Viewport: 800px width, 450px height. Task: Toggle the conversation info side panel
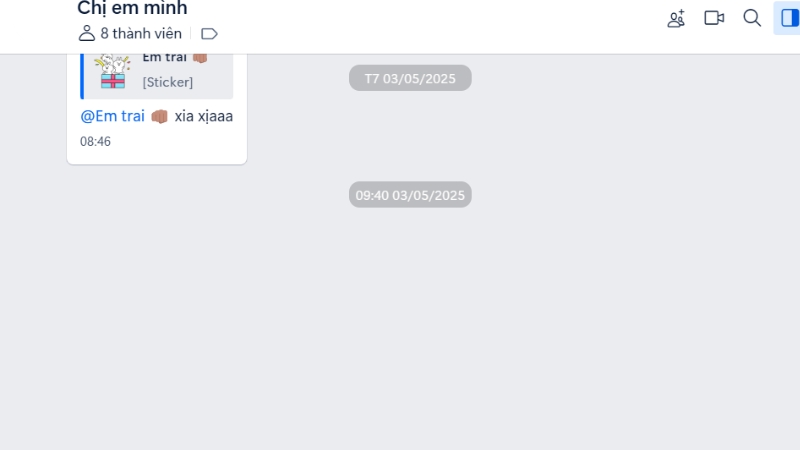pyautogui.click(x=789, y=18)
